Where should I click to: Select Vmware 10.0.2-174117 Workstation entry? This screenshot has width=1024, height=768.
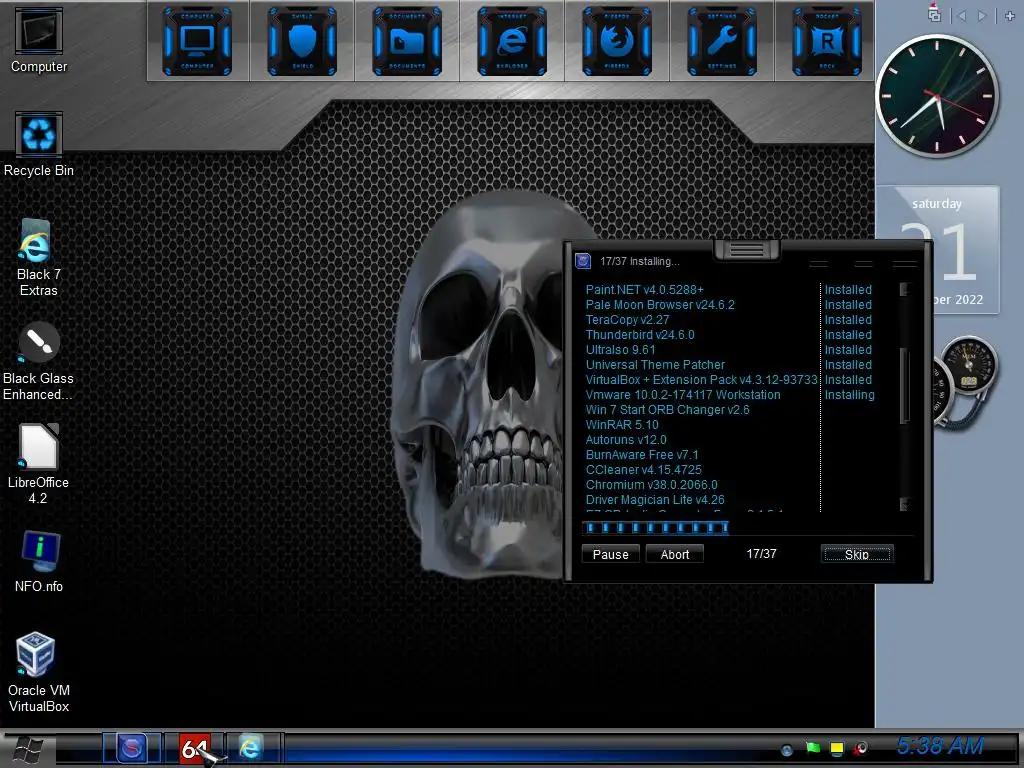point(682,394)
